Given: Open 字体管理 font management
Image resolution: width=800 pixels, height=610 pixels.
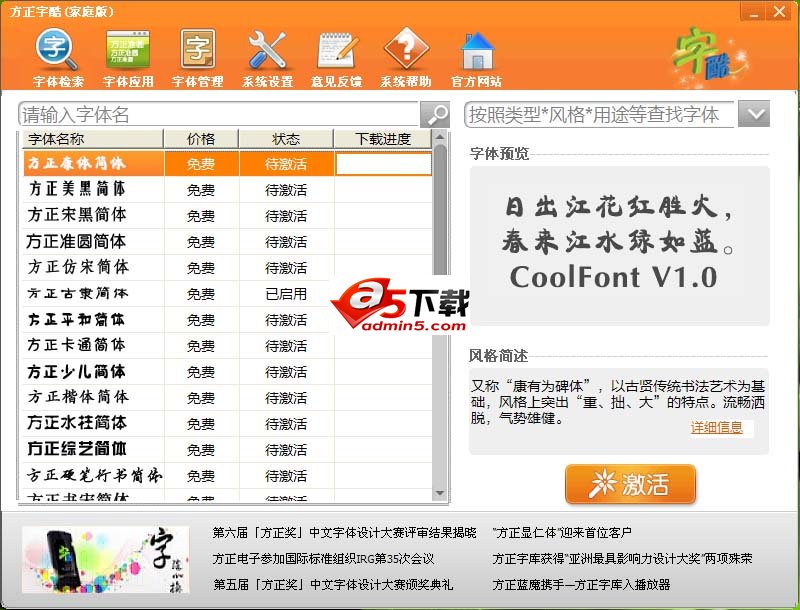Looking at the screenshot, I should (x=197, y=59).
